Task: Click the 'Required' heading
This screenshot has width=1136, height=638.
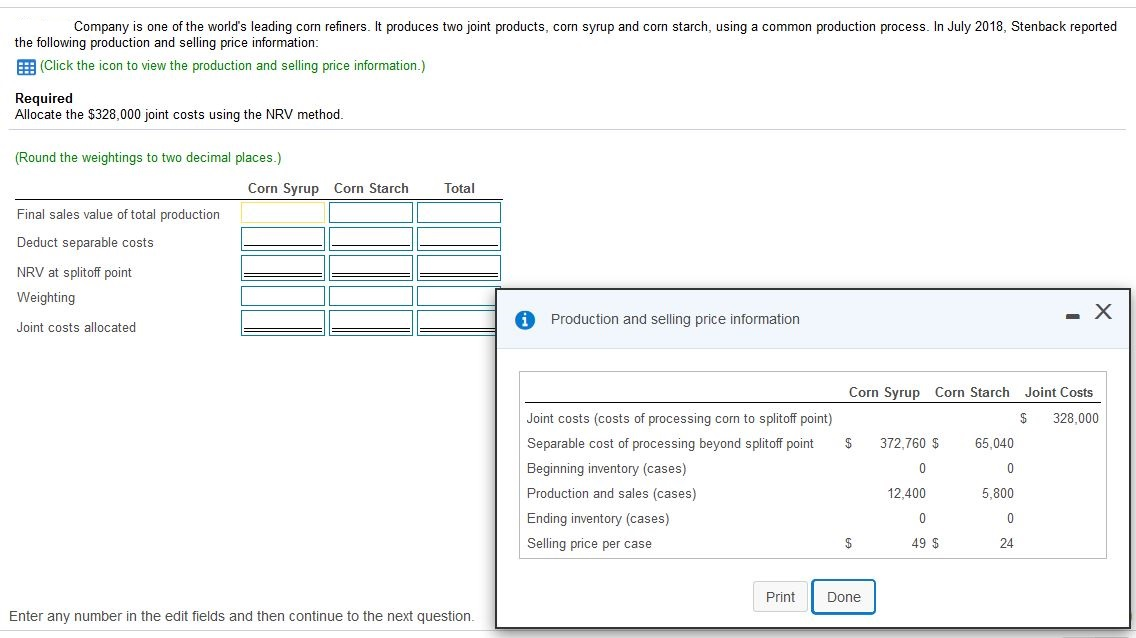Action: click(43, 98)
